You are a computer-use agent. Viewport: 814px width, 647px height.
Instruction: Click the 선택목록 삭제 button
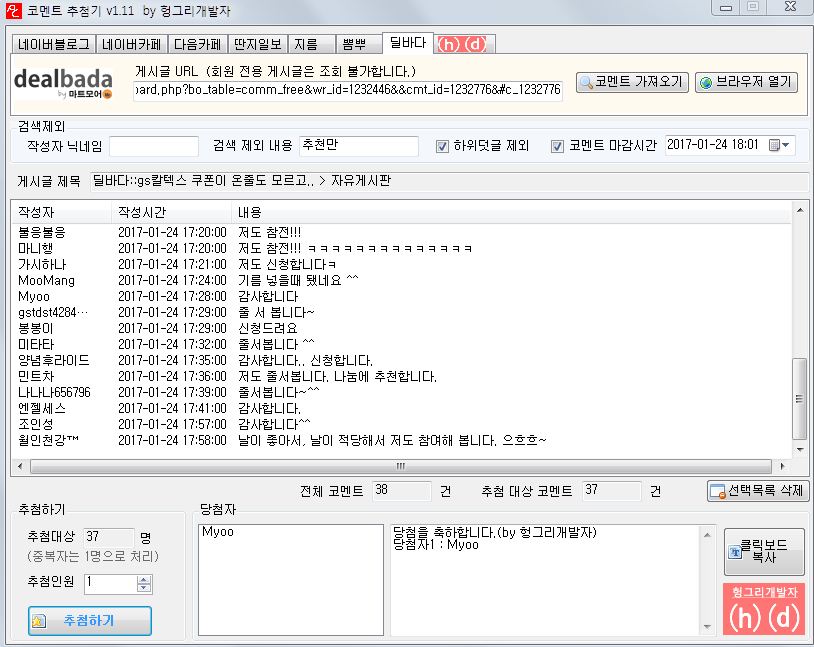[757, 491]
